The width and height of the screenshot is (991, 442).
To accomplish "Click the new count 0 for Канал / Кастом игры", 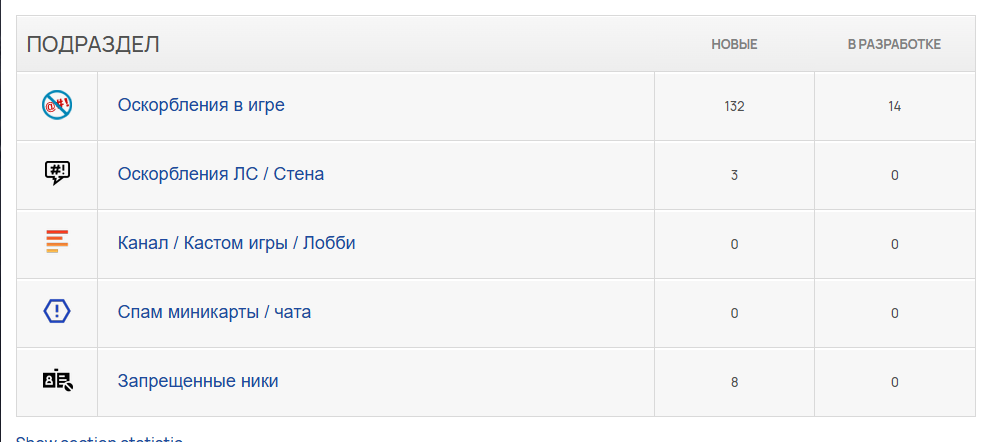I will point(734,244).
